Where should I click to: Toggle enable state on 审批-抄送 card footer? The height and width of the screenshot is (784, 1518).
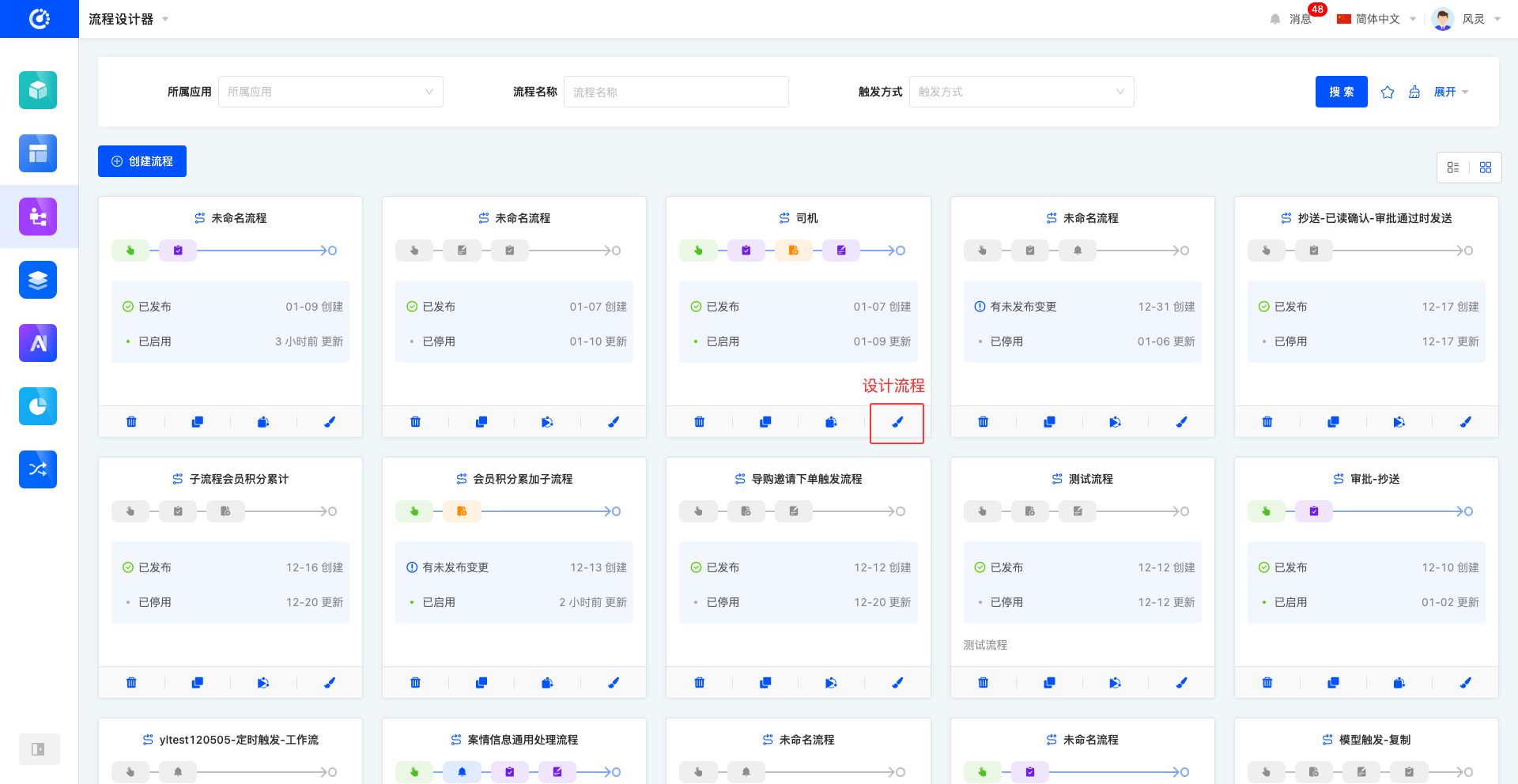point(1399,683)
